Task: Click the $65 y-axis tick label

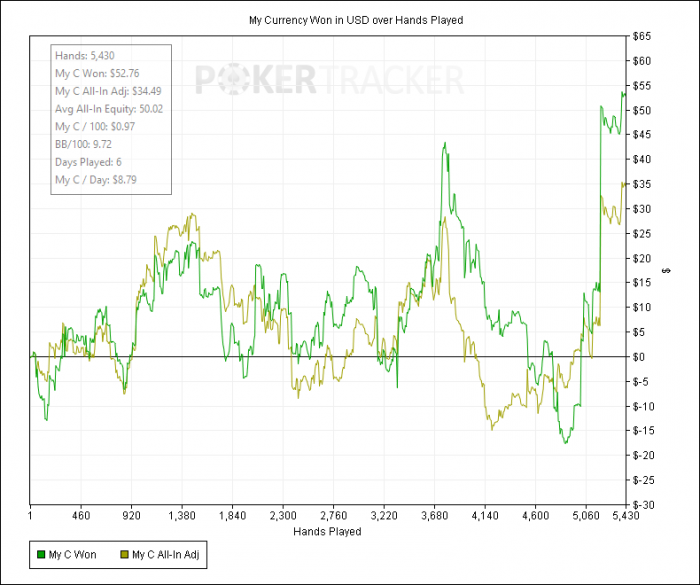Action: pyautogui.click(x=640, y=36)
